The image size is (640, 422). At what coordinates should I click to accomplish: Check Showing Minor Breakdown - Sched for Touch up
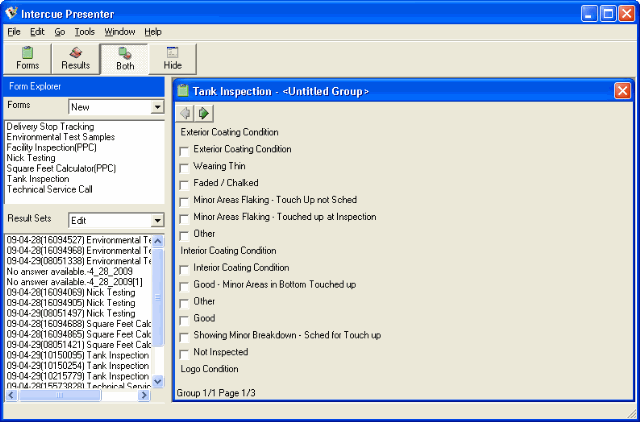coord(184,337)
